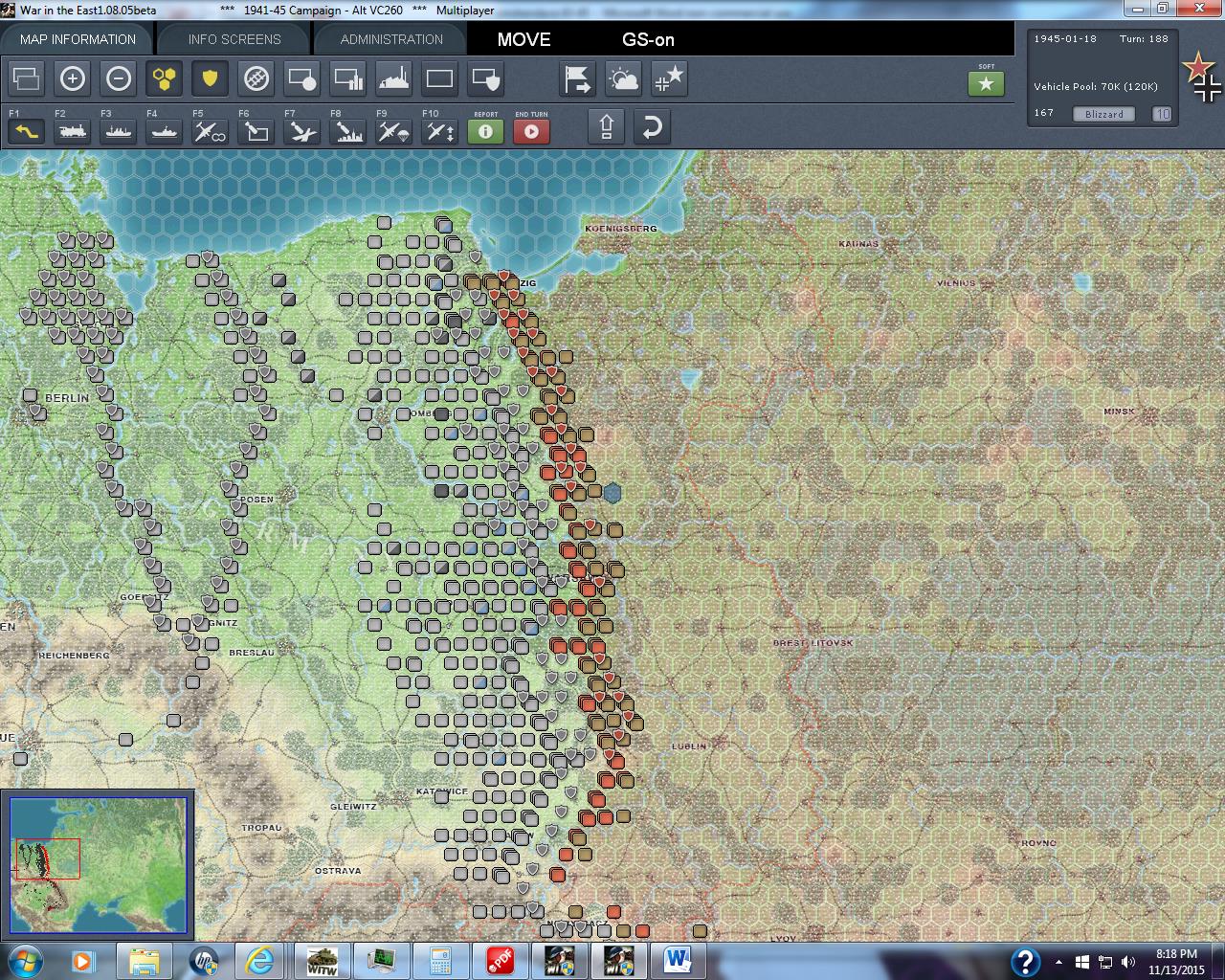Open the INFO SCREENS tab
Screen dimensions: 1225x980
coord(234,39)
